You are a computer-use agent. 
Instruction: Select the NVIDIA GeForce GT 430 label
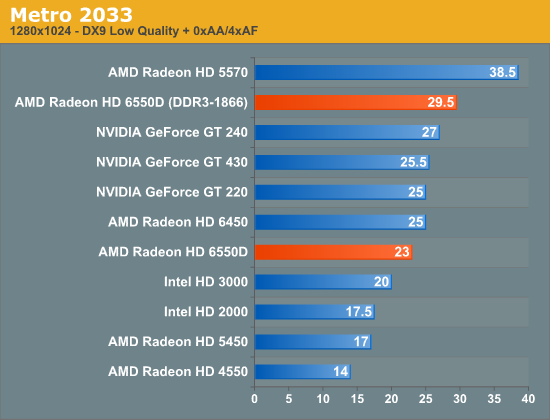(172, 162)
